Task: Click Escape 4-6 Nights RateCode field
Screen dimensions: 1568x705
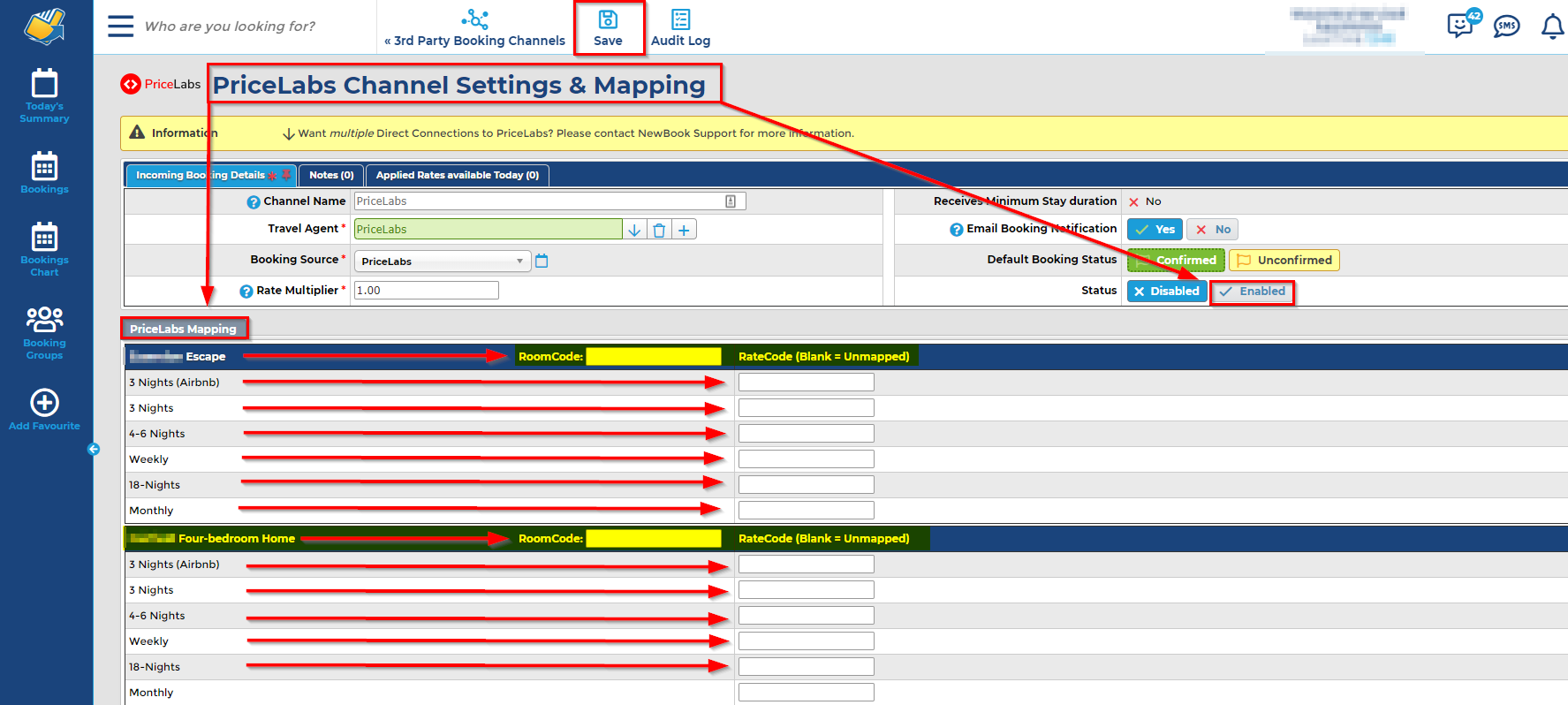Action: click(x=807, y=434)
